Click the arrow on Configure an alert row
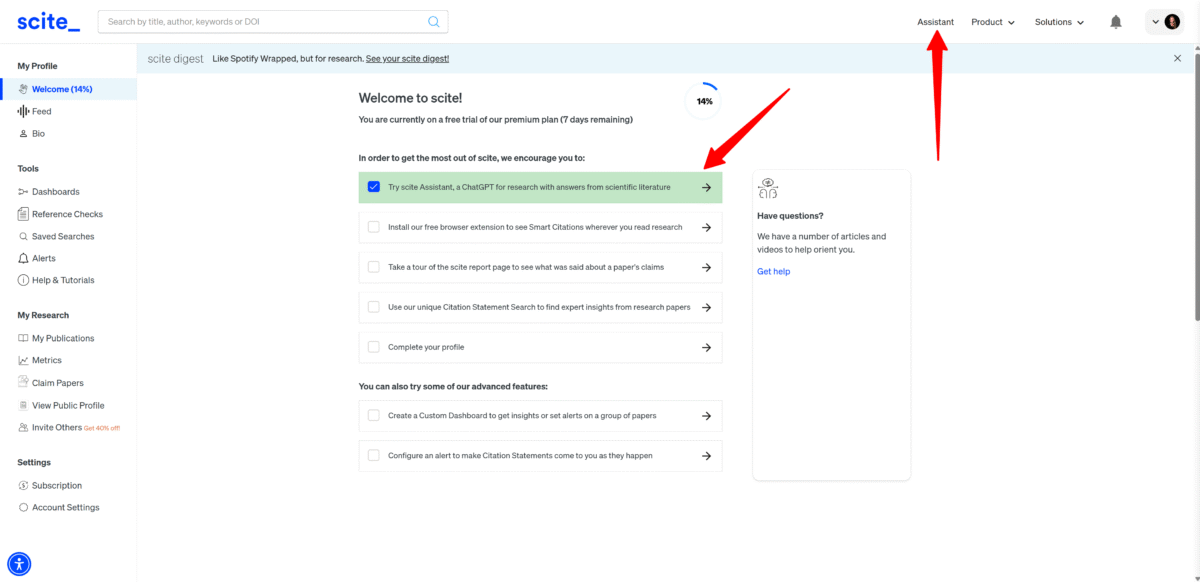 click(706, 455)
